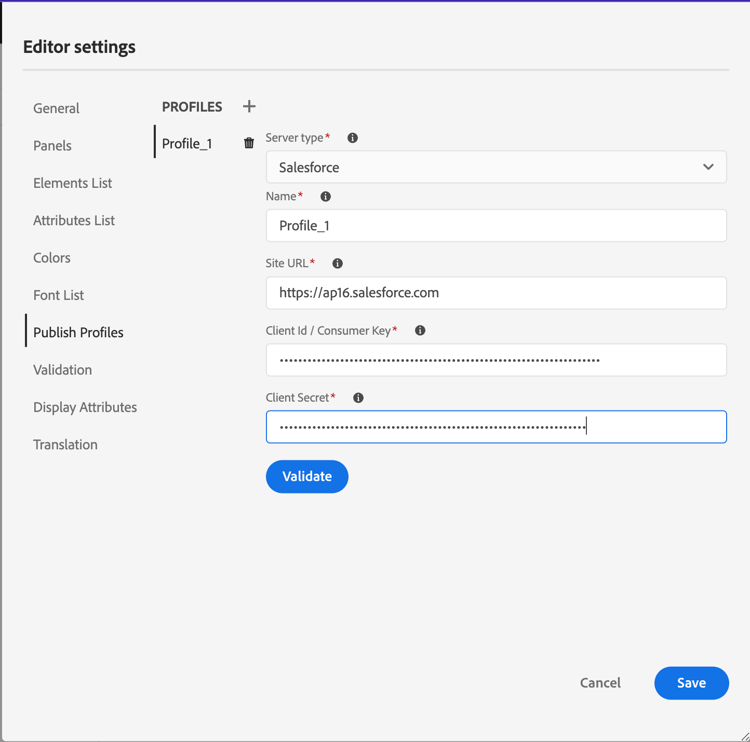Go to Font List tab

point(58,295)
